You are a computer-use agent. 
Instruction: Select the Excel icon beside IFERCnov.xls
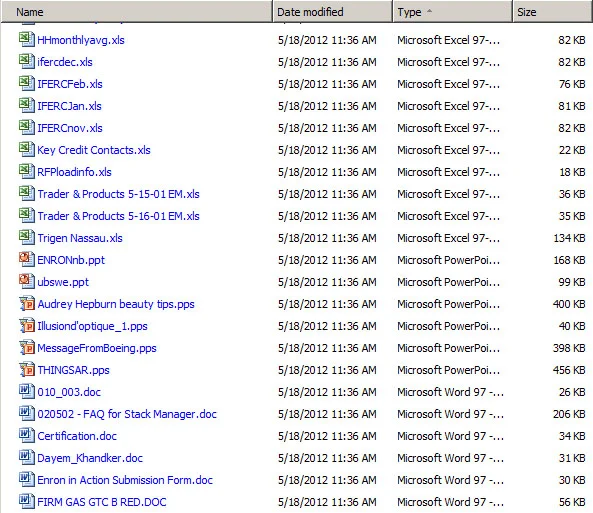(x=26, y=127)
